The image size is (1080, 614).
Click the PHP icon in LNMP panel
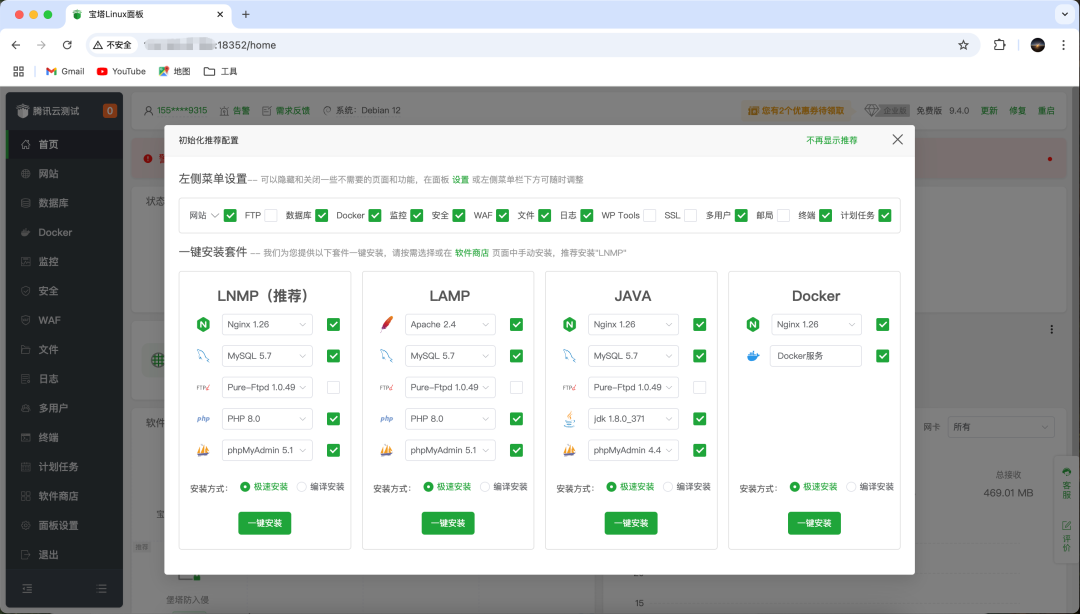203,419
